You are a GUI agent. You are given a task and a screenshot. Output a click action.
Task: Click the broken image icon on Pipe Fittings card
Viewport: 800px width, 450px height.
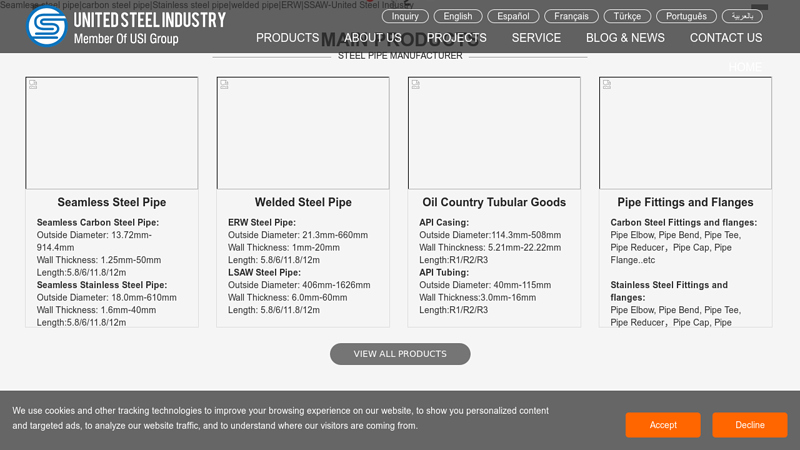[606, 85]
